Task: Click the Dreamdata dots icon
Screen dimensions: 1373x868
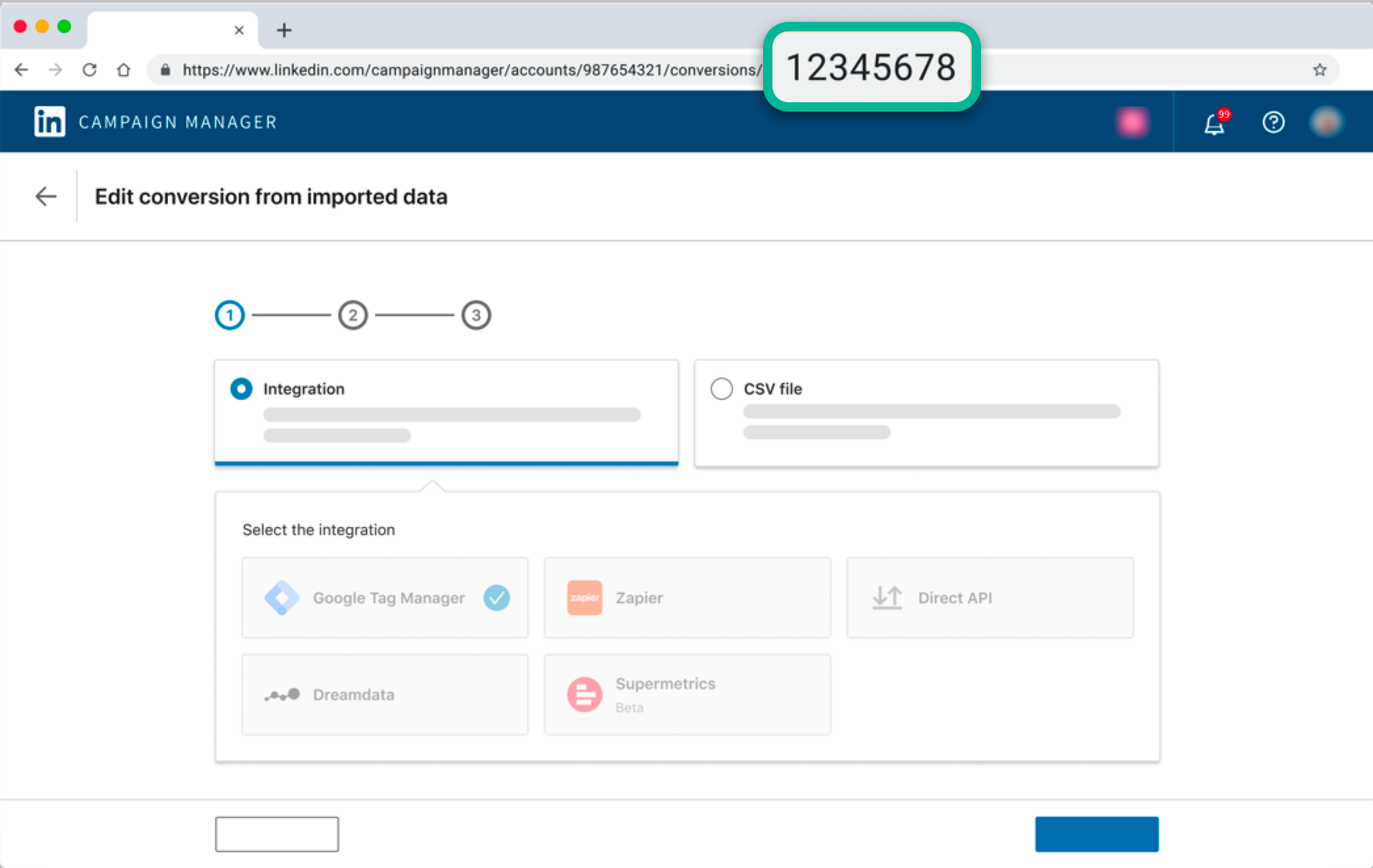Action: 282,694
